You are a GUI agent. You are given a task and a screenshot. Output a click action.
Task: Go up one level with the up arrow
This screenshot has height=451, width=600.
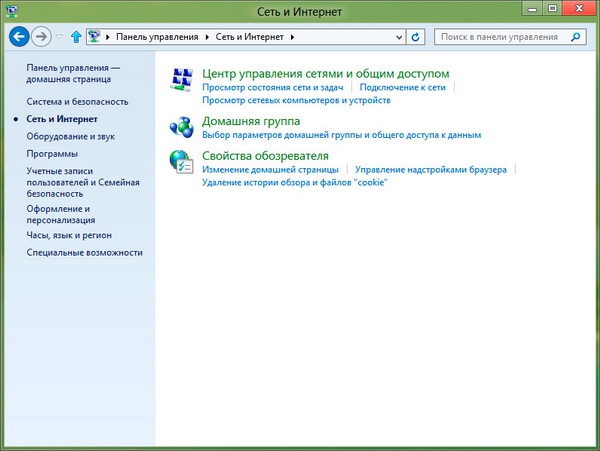[76, 37]
